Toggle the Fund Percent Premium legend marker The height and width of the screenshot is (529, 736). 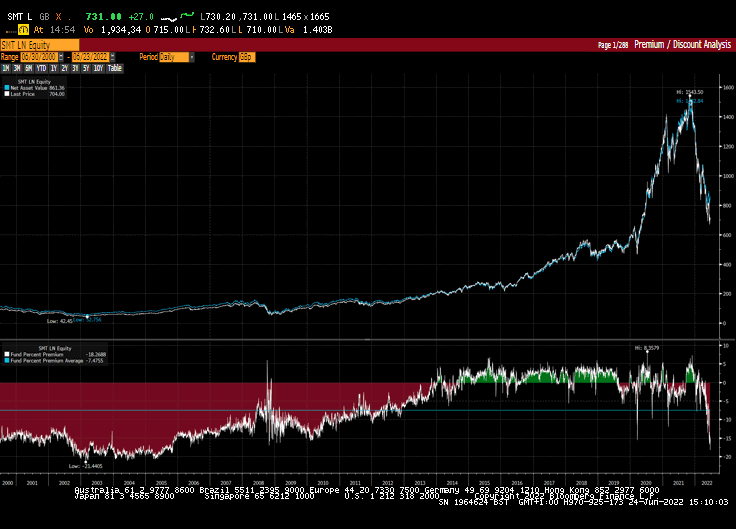tap(6, 354)
